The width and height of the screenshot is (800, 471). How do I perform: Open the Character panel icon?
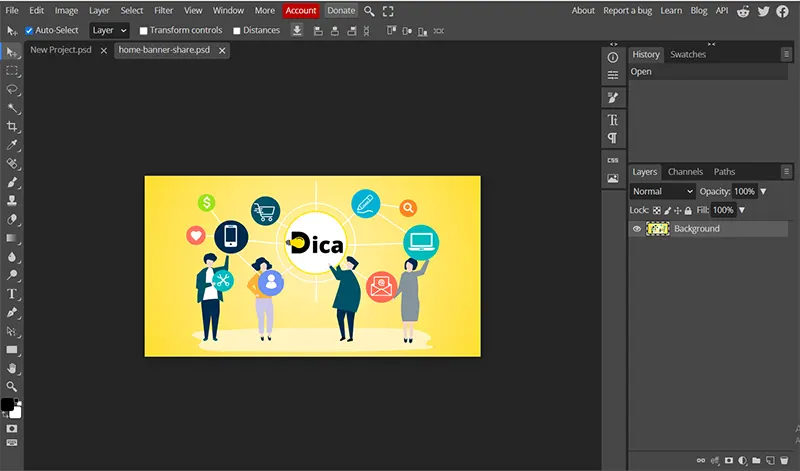pyautogui.click(x=613, y=120)
